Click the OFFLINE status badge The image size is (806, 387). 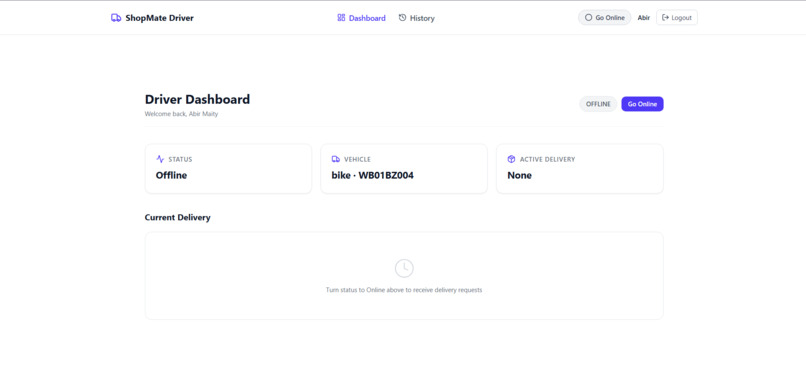click(598, 104)
